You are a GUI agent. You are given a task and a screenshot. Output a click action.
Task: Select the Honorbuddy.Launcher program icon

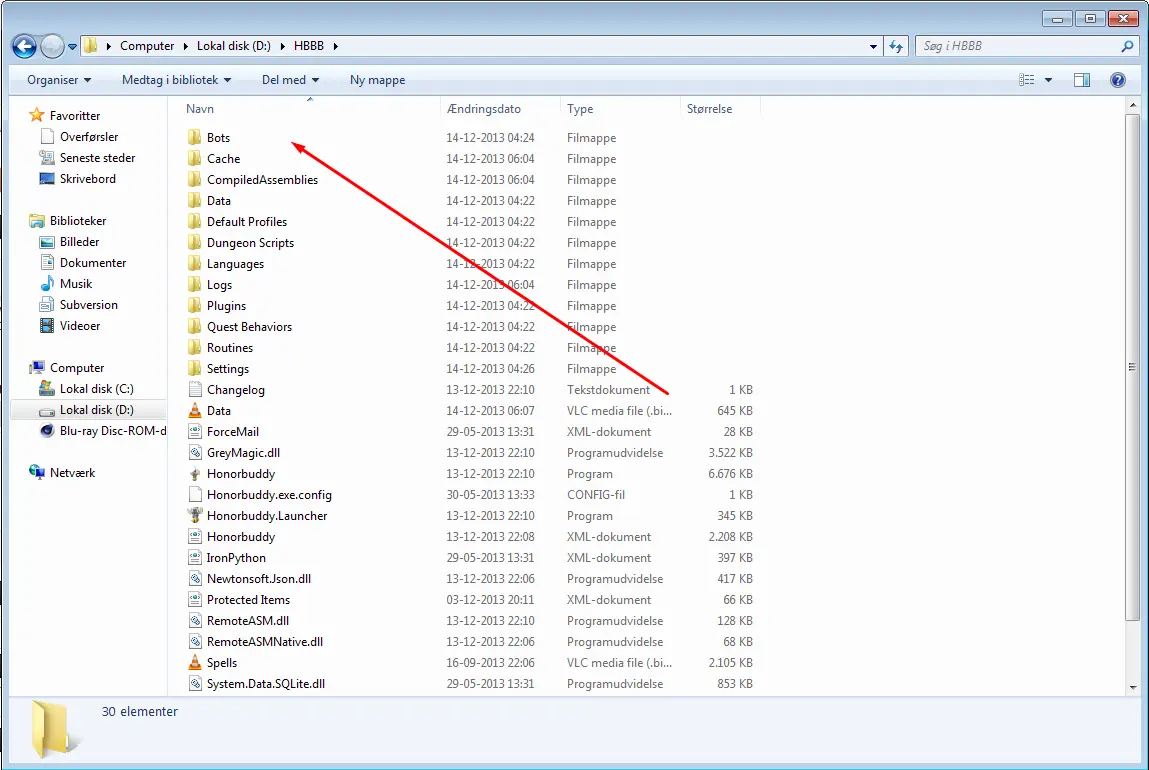point(195,516)
